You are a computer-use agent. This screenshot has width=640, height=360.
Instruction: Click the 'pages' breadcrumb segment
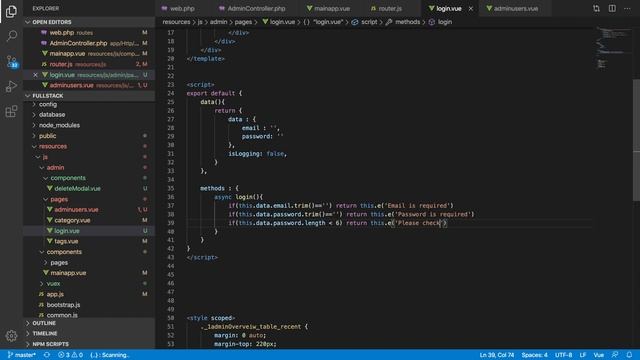(243, 22)
